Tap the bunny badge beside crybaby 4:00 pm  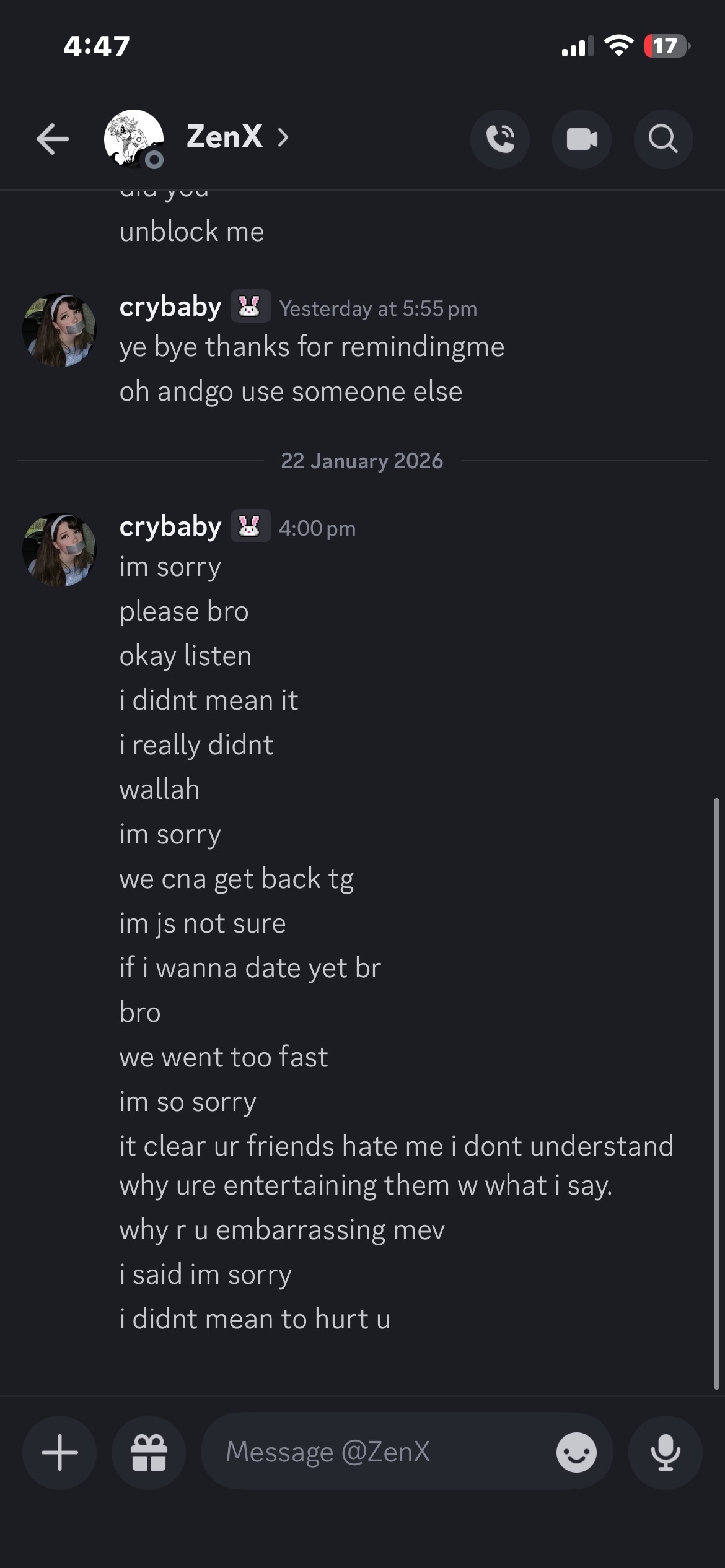250,526
